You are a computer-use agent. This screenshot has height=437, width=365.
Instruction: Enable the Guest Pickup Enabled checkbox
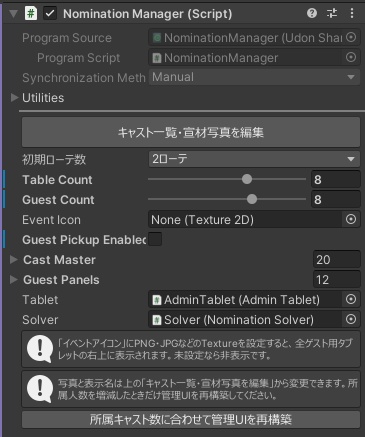(x=155, y=239)
